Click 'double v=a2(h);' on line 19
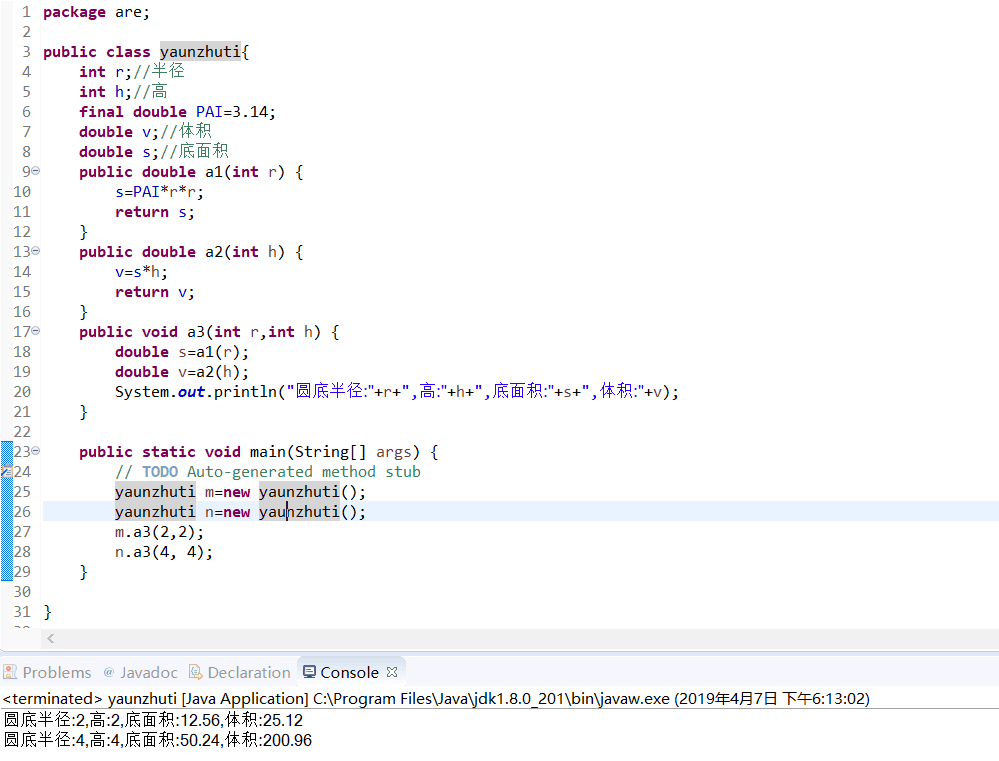This screenshot has width=999, height=761. tap(182, 372)
